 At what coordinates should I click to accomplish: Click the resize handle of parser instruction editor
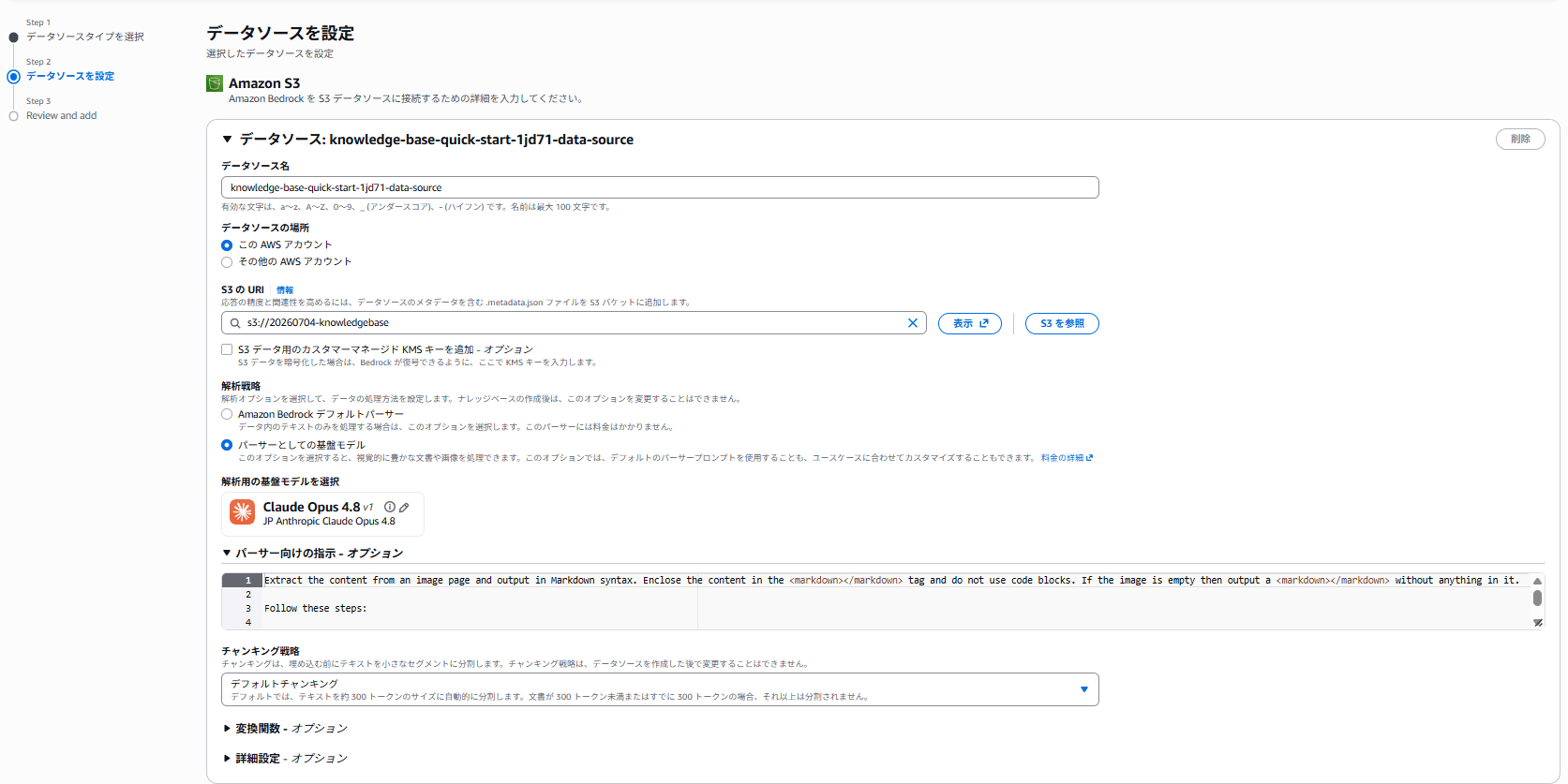[x=1537, y=622]
